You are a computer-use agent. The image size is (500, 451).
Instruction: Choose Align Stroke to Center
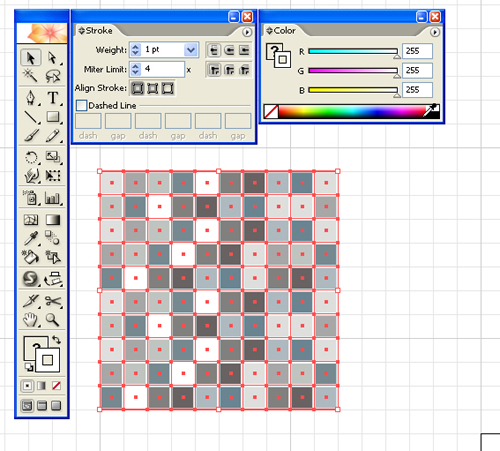pyautogui.click(x=137, y=88)
